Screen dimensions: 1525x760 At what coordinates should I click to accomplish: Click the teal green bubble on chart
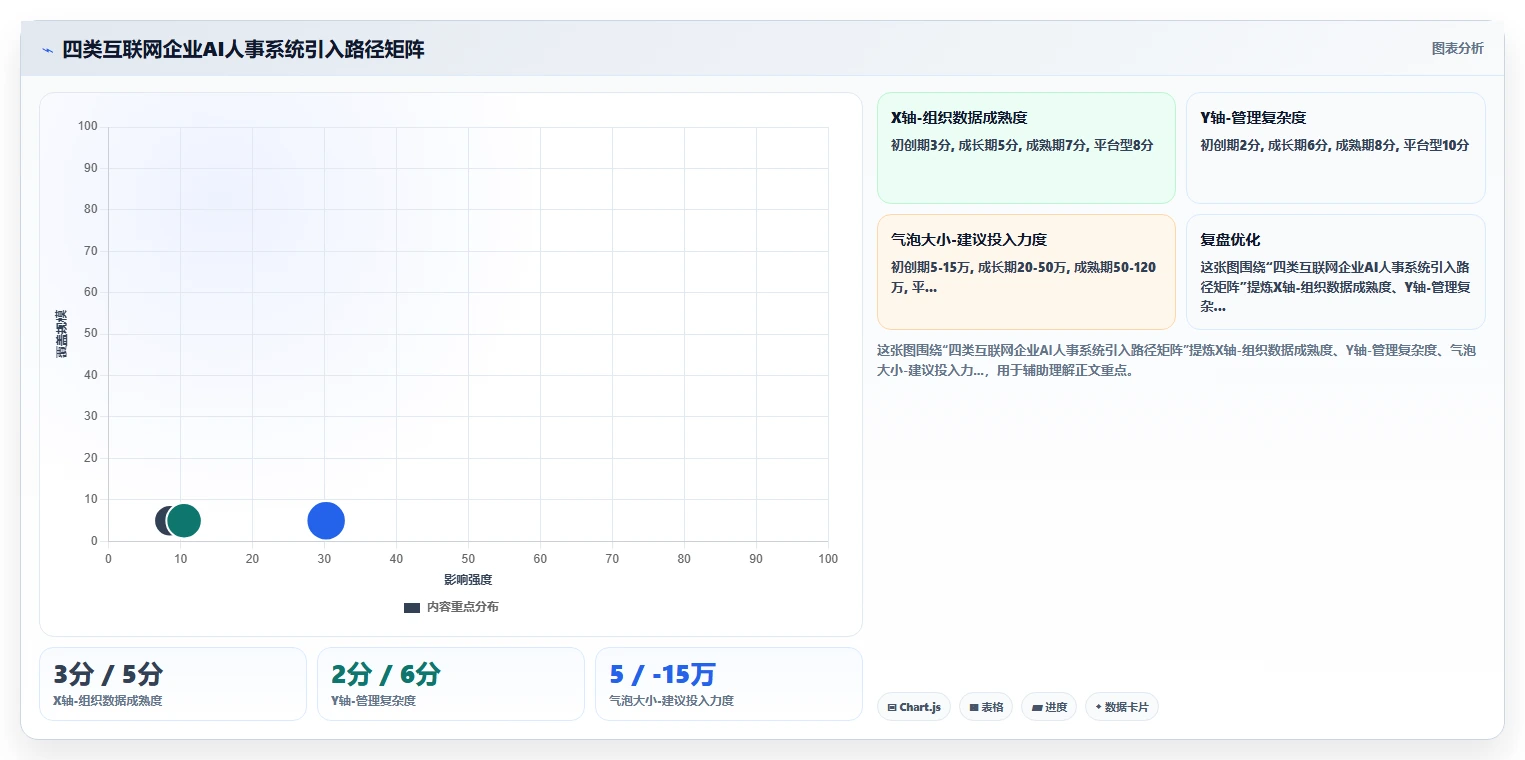tap(184, 521)
